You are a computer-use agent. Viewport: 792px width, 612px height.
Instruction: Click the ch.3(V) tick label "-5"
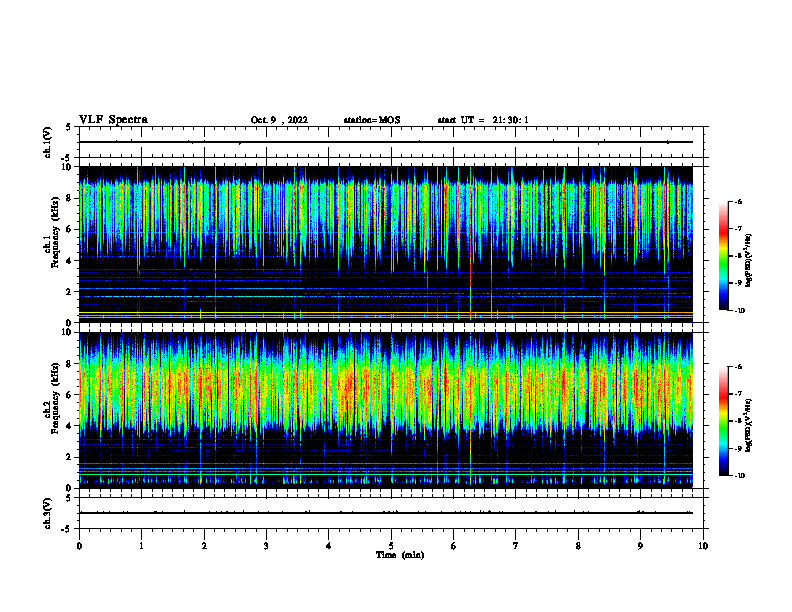click(67, 529)
